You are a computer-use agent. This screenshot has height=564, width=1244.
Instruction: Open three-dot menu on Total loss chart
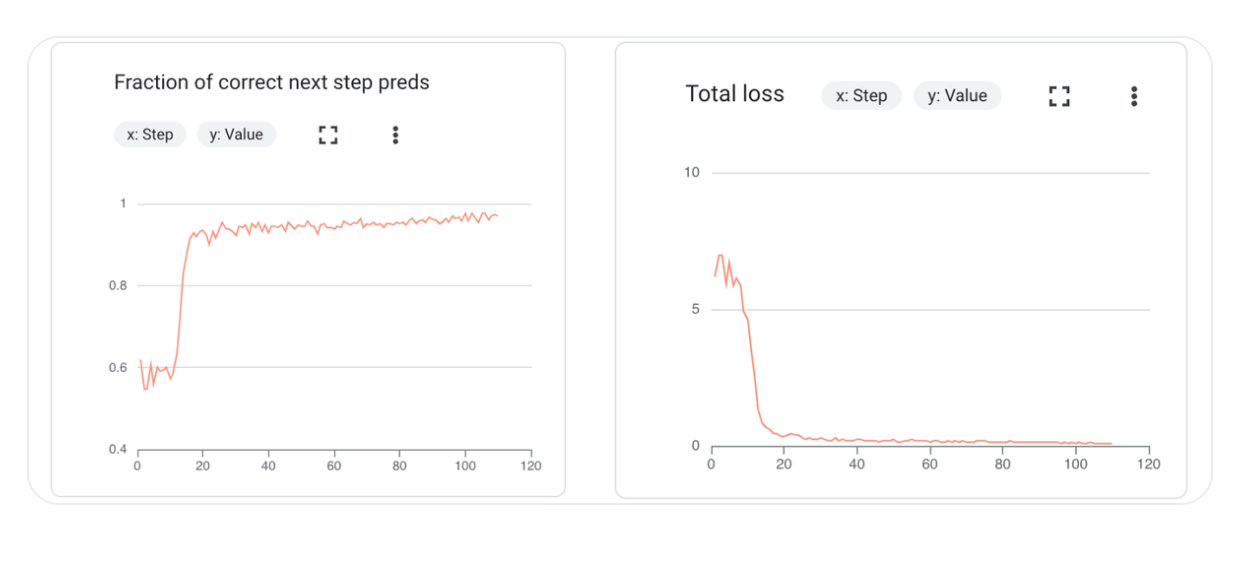click(x=1134, y=96)
